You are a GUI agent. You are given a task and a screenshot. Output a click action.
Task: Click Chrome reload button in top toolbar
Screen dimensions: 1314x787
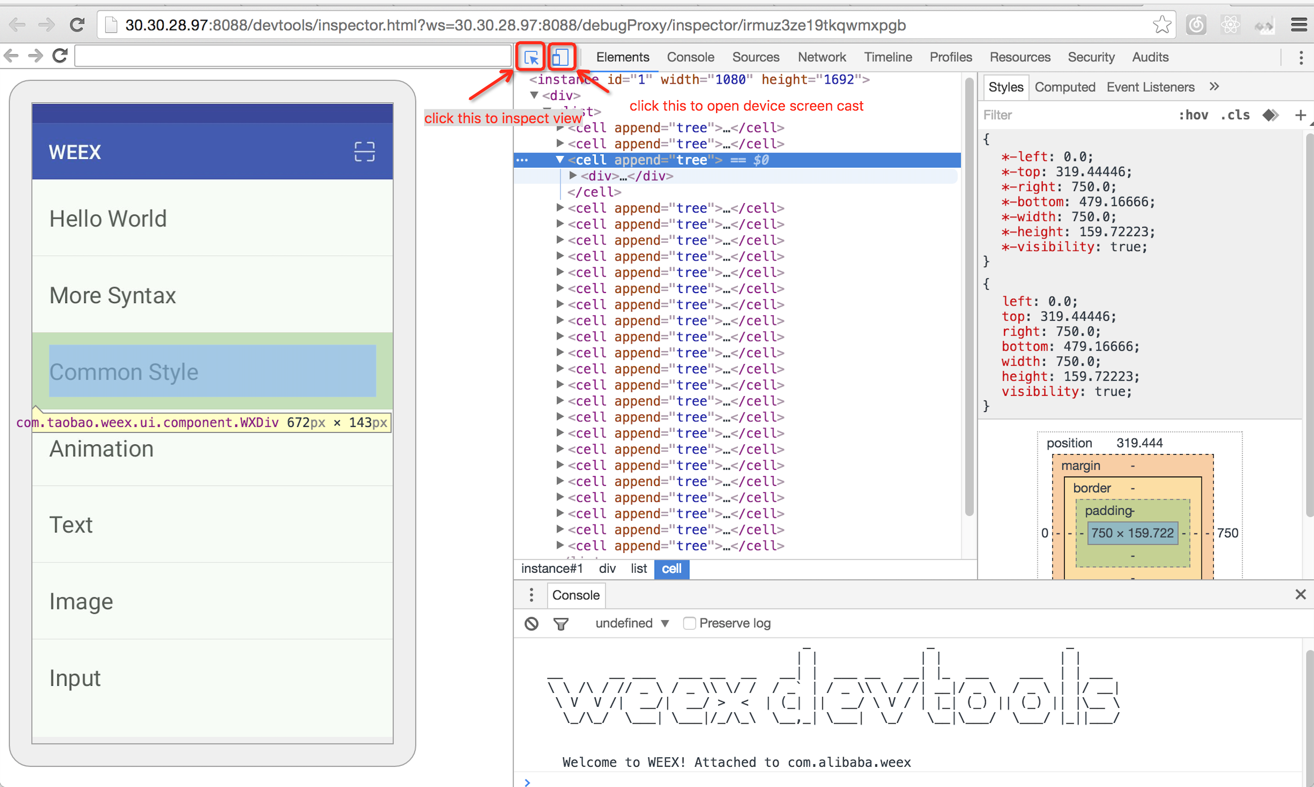[77, 24]
